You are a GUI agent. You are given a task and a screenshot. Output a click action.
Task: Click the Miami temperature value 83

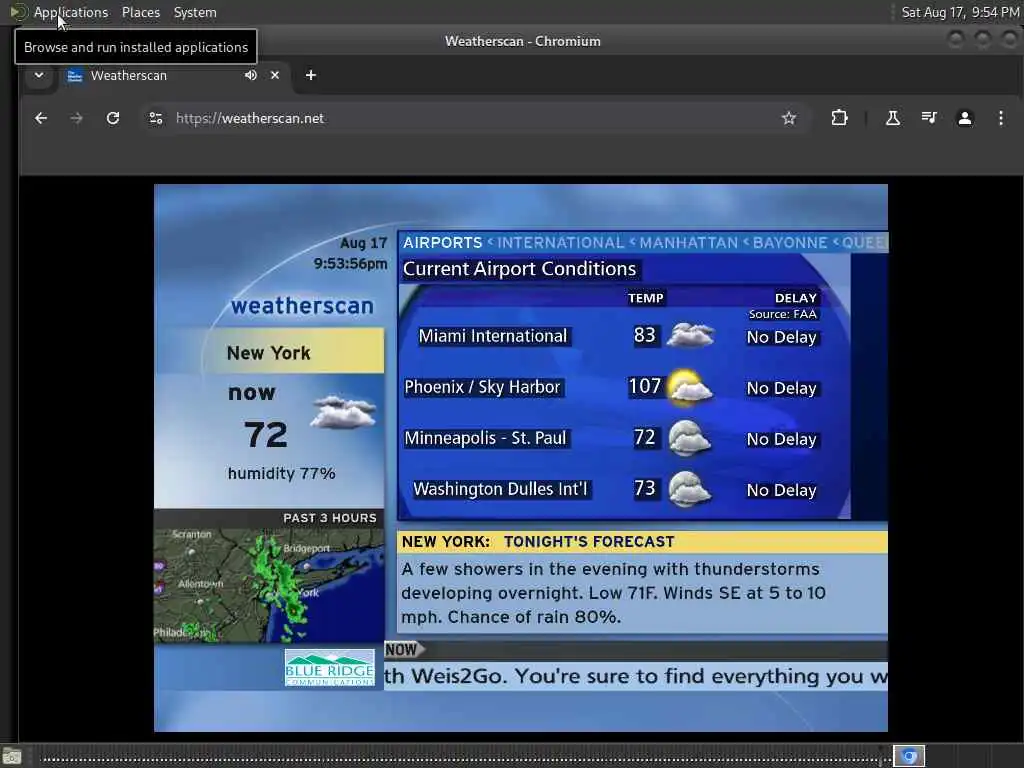pos(645,335)
